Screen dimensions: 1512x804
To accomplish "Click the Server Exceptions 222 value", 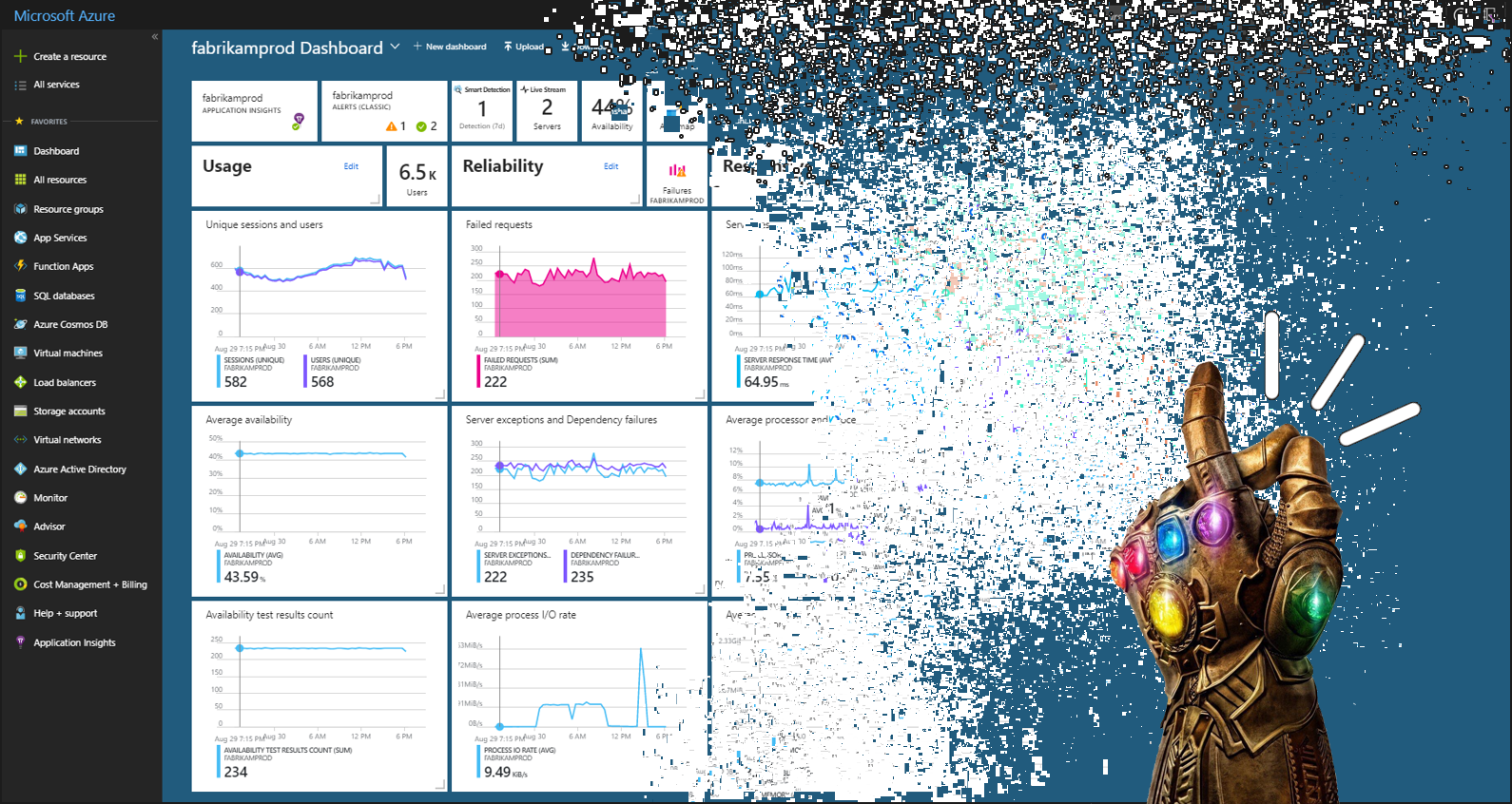I will point(495,577).
